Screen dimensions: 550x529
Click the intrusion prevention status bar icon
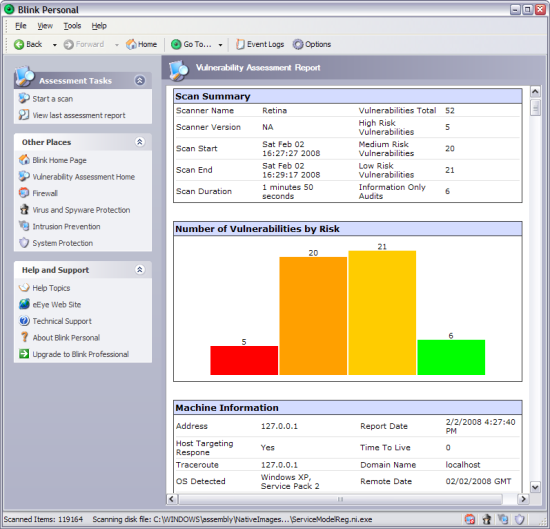pos(503,519)
